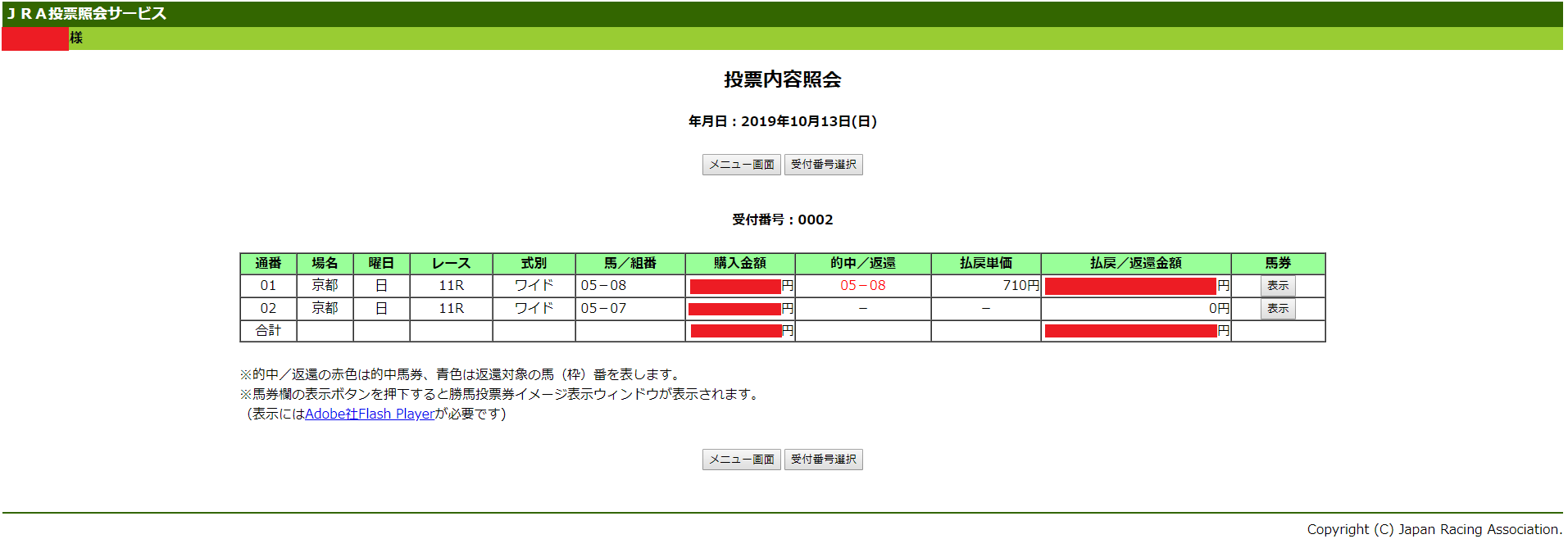Select the 的中/返還 column header

(x=863, y=263)
